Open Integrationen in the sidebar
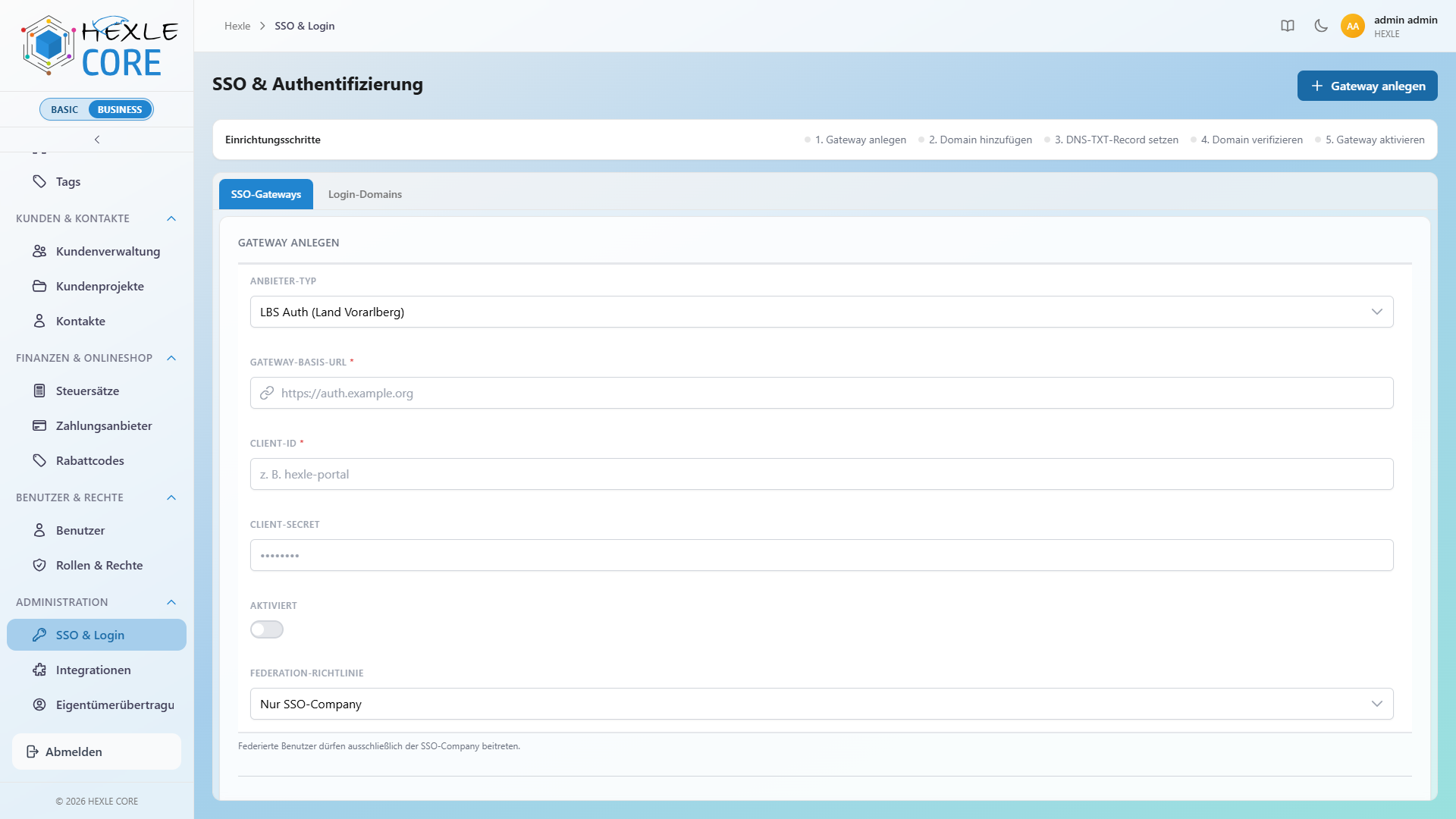Viewport: 1456px width, 819px height. coord(97,670)
